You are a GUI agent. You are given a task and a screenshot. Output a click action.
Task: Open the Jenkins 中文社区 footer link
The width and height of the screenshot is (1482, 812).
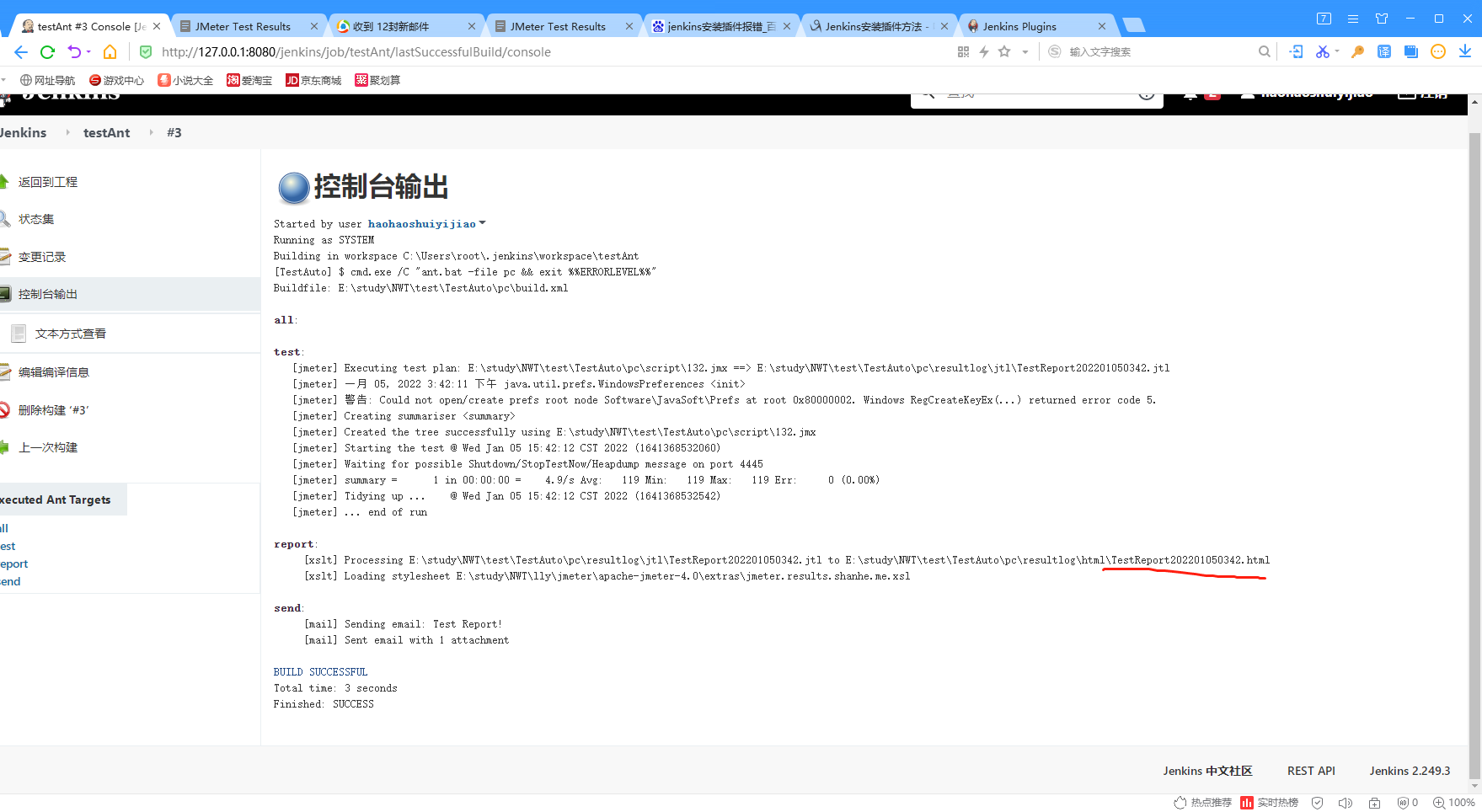[x=1207, y=771]
